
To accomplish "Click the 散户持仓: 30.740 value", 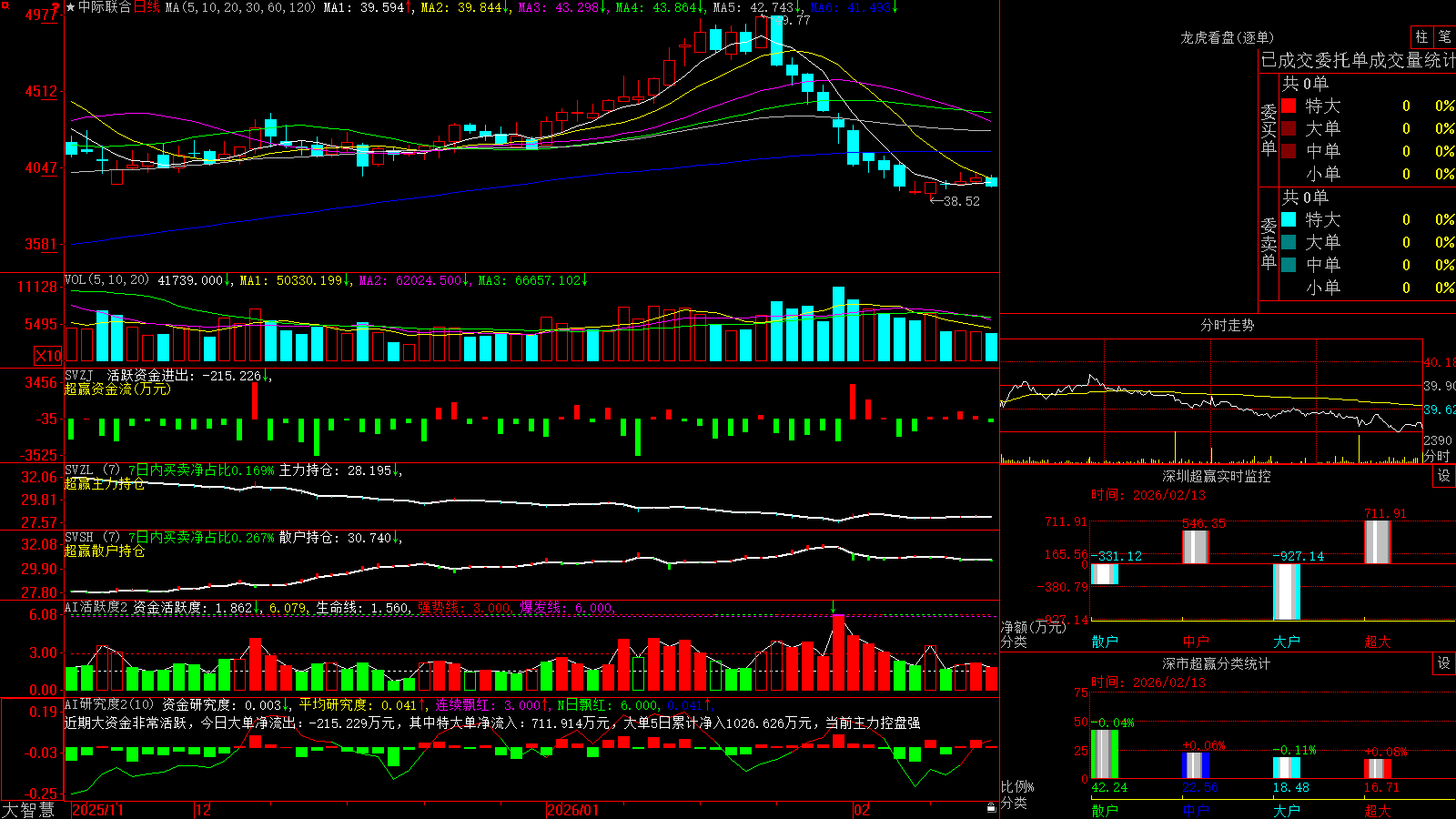I will [338, 538].
